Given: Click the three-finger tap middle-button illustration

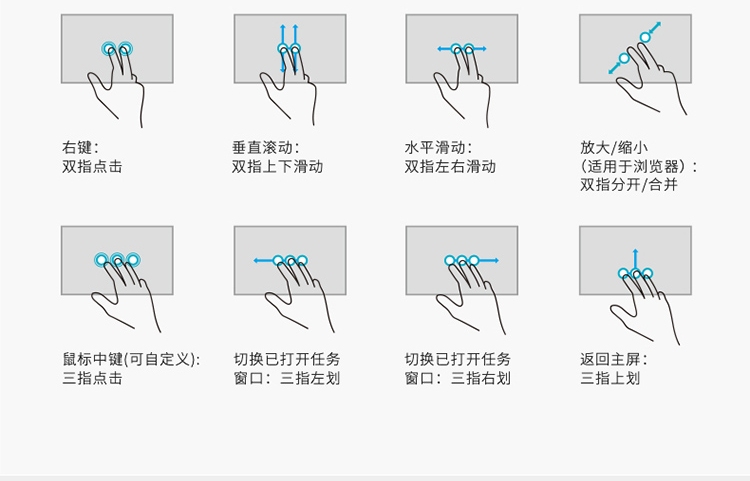Looking at the screenshot, I should point(117,279).
